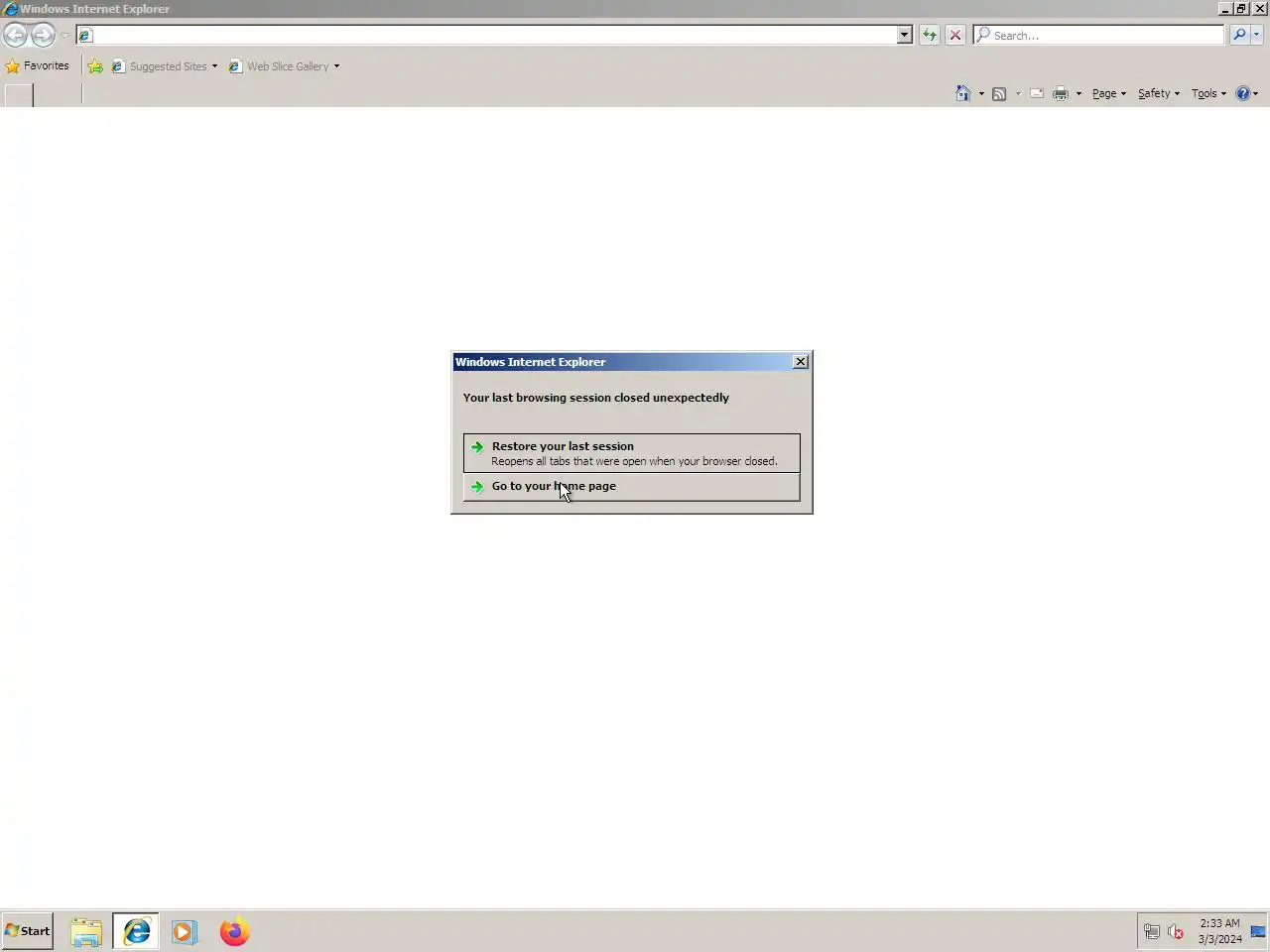Viewport: 1270px width, 952px height.
Task: Choose Go to your home page
Action: click(631, 487)
